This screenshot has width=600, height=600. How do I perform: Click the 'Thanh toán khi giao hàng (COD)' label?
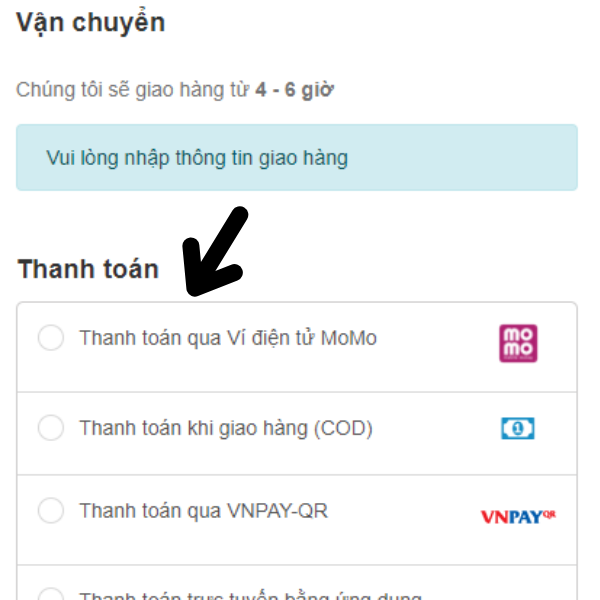click(226, 428)
